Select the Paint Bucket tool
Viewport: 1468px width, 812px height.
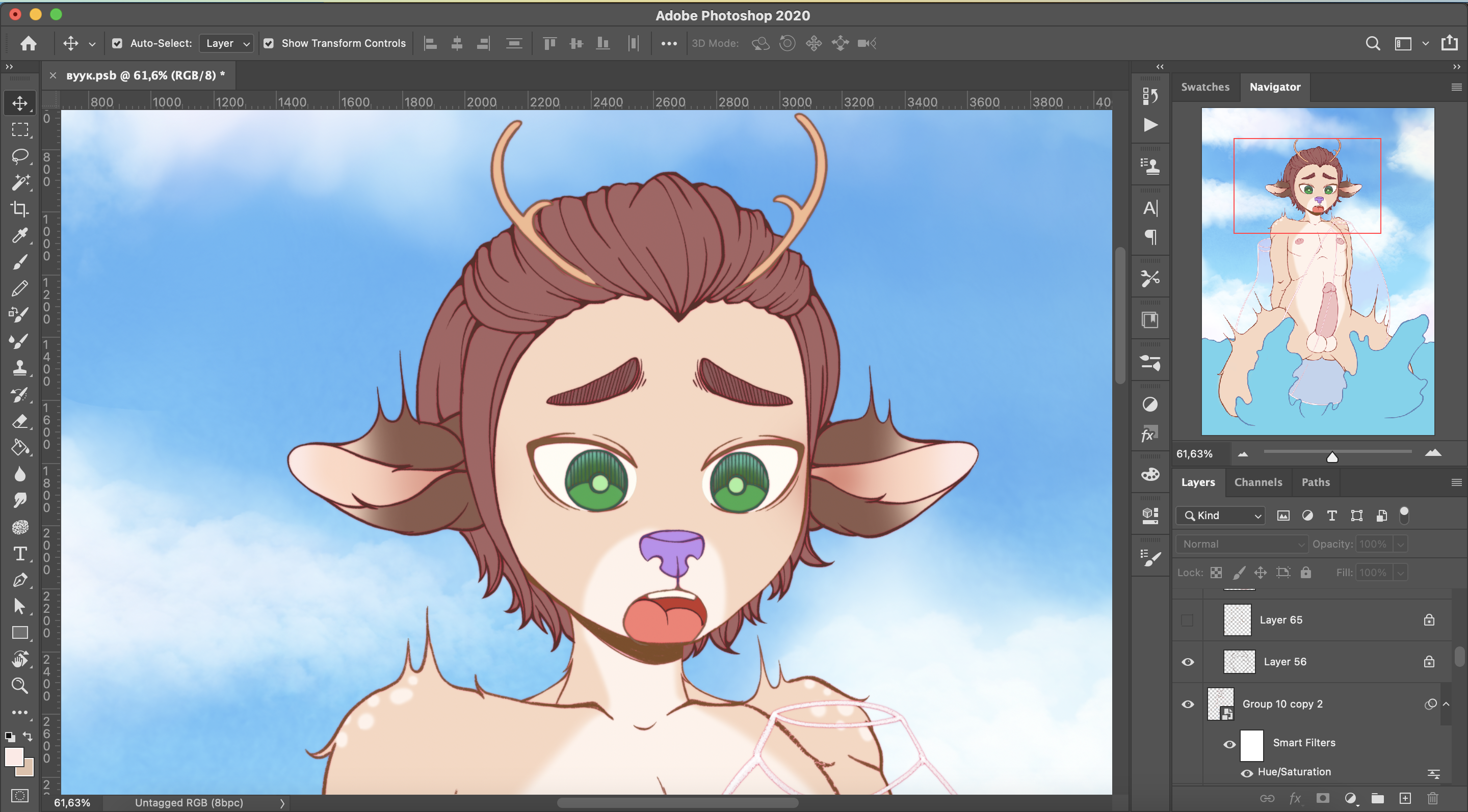[20, 448]
